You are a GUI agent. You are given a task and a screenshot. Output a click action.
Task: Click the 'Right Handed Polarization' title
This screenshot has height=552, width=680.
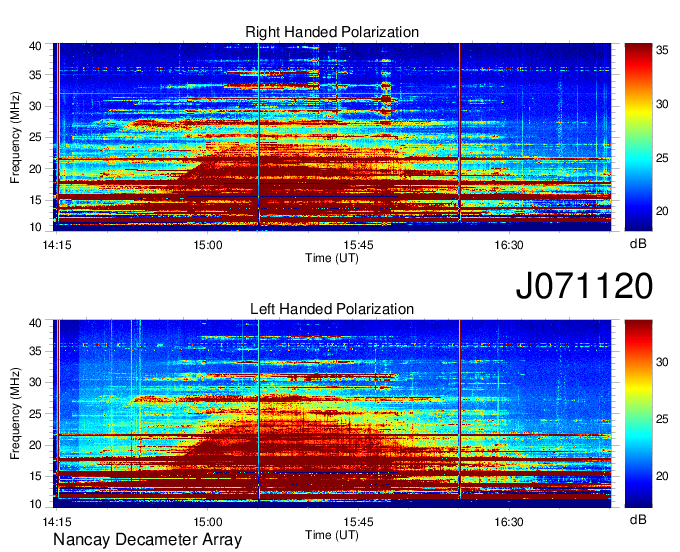(332, 32)
